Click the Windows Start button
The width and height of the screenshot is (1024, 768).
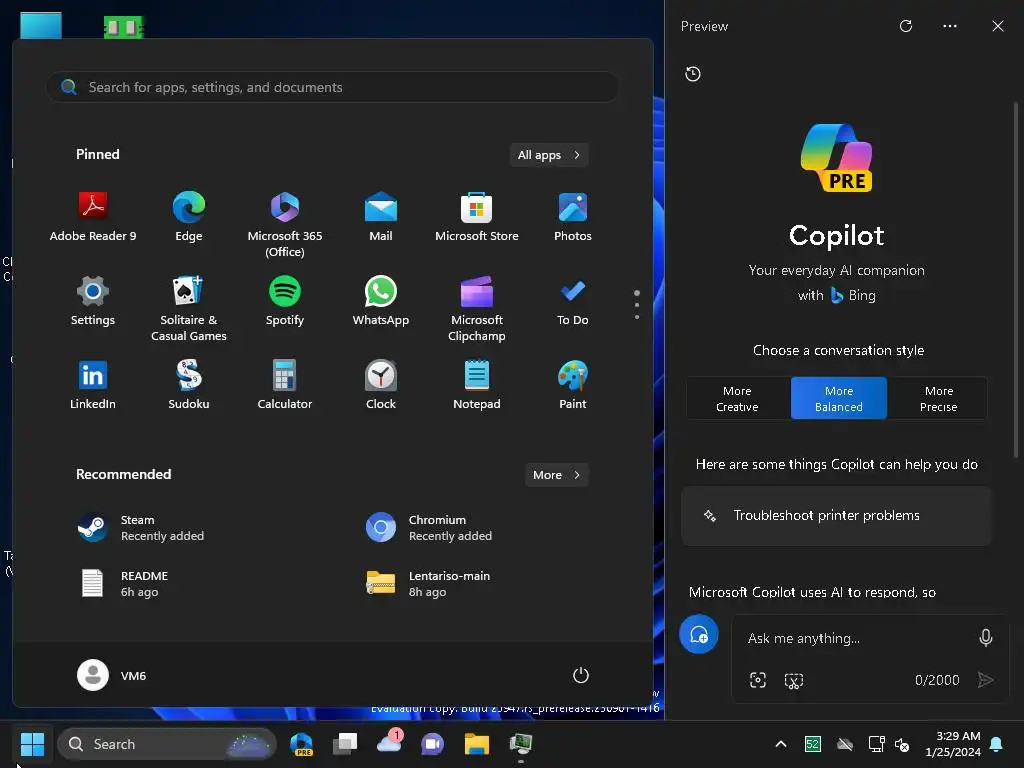(32, 744)
